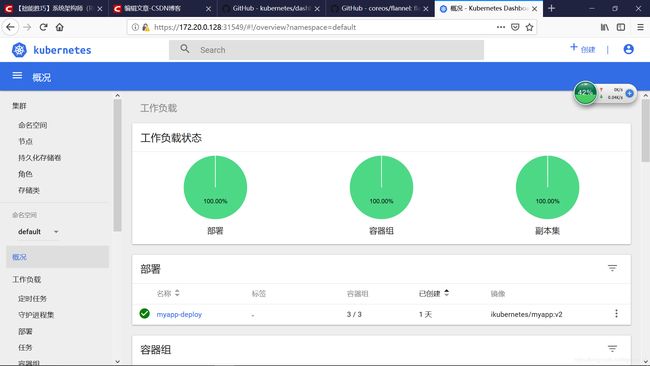
Task: Open 守护进程集 daemon sets in sidebar
Action: (x=36, y=315)
